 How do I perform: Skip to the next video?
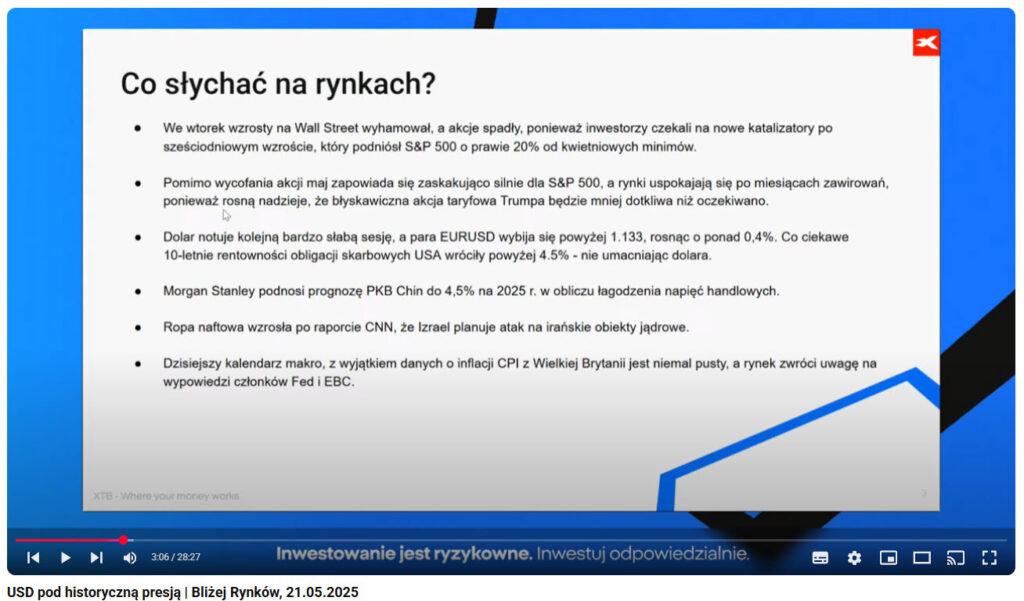(x=97, y=557)
